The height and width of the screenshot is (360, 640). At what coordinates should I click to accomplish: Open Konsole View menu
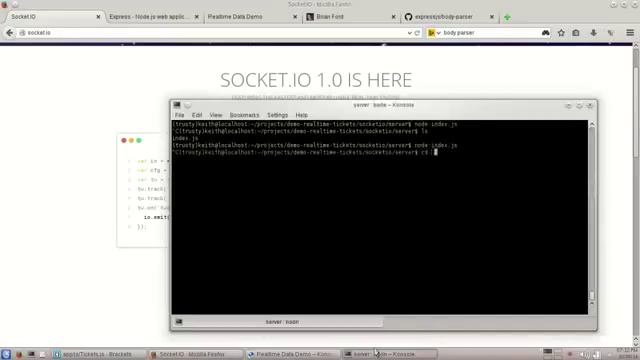click(216, 115)
